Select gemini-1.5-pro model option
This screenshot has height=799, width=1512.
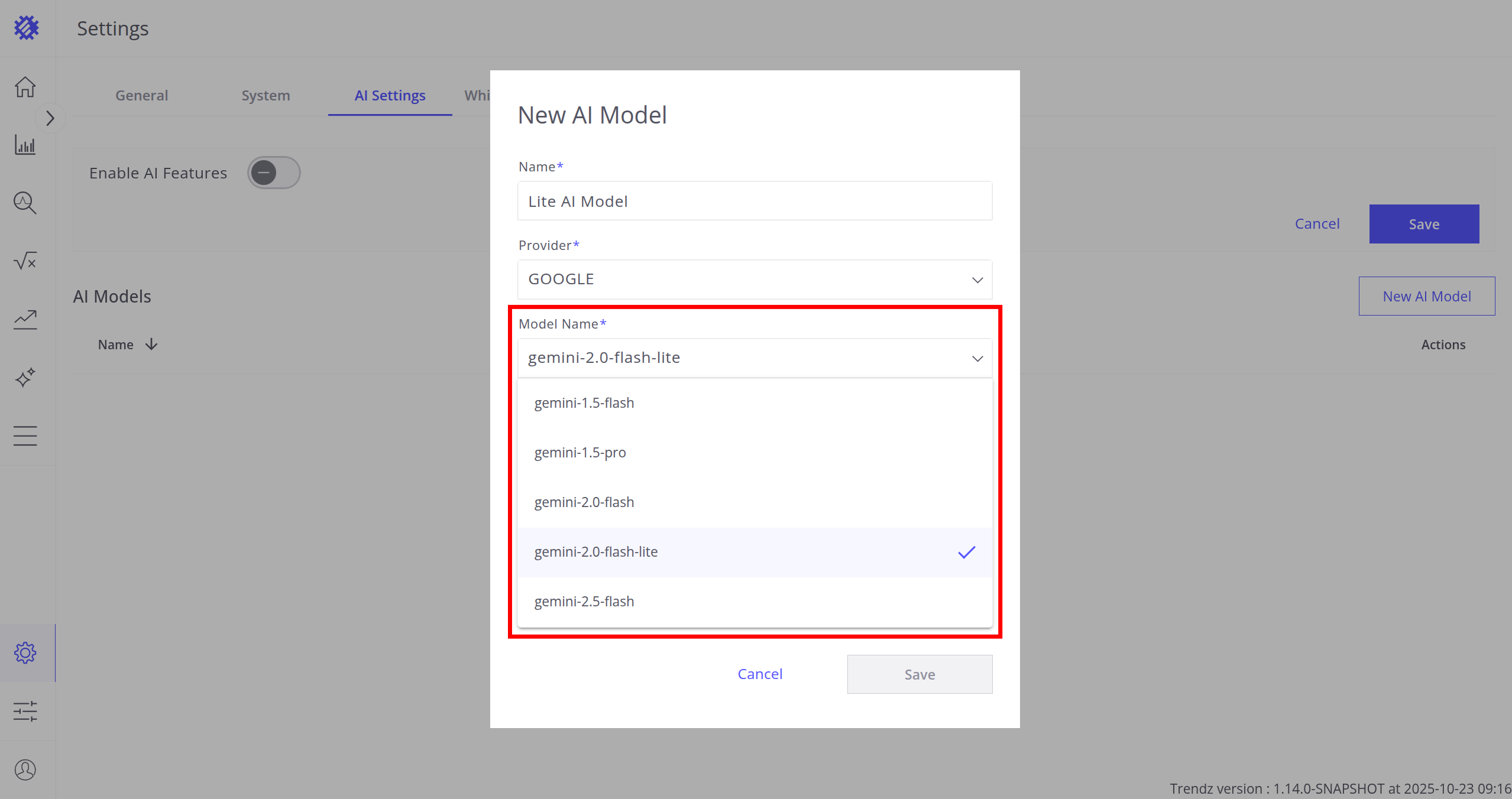point(580,453)
